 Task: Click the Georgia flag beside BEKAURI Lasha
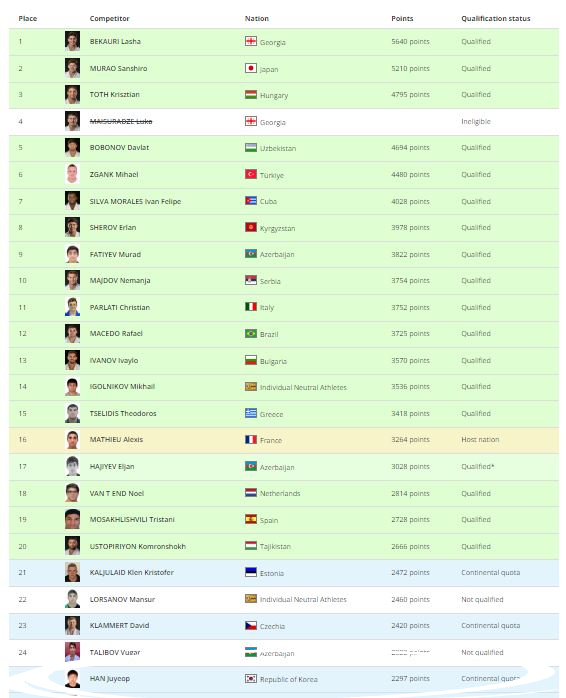pyautogui.click(x=251, y=41)
